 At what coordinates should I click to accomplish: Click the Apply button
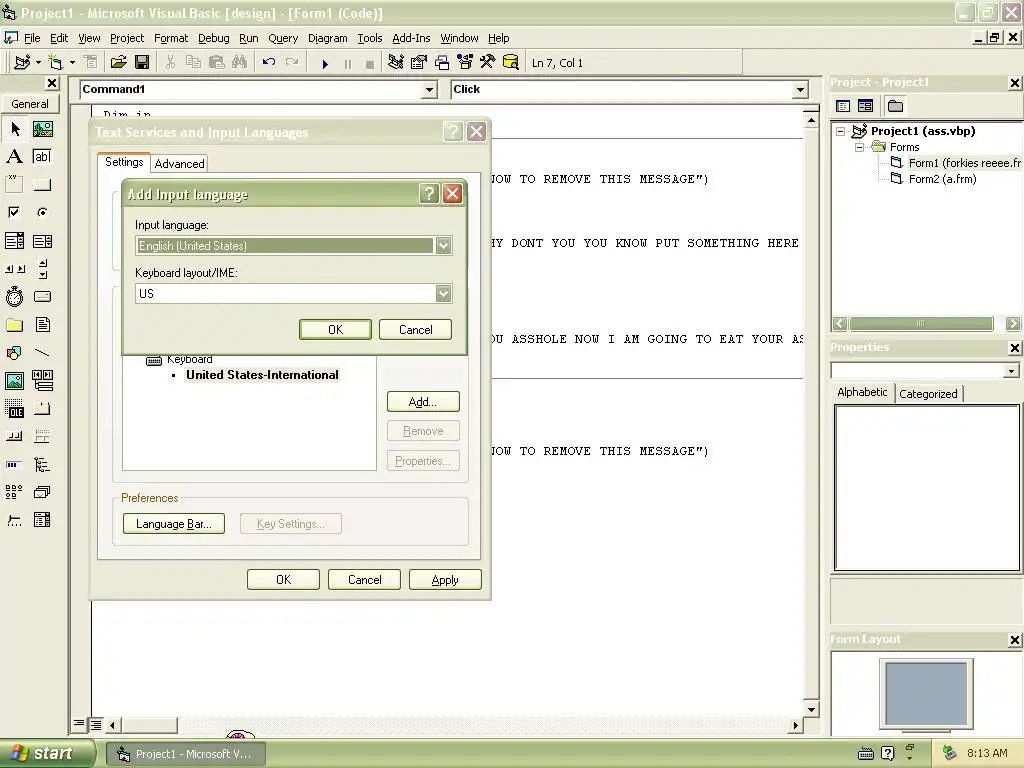coord(445,580)
